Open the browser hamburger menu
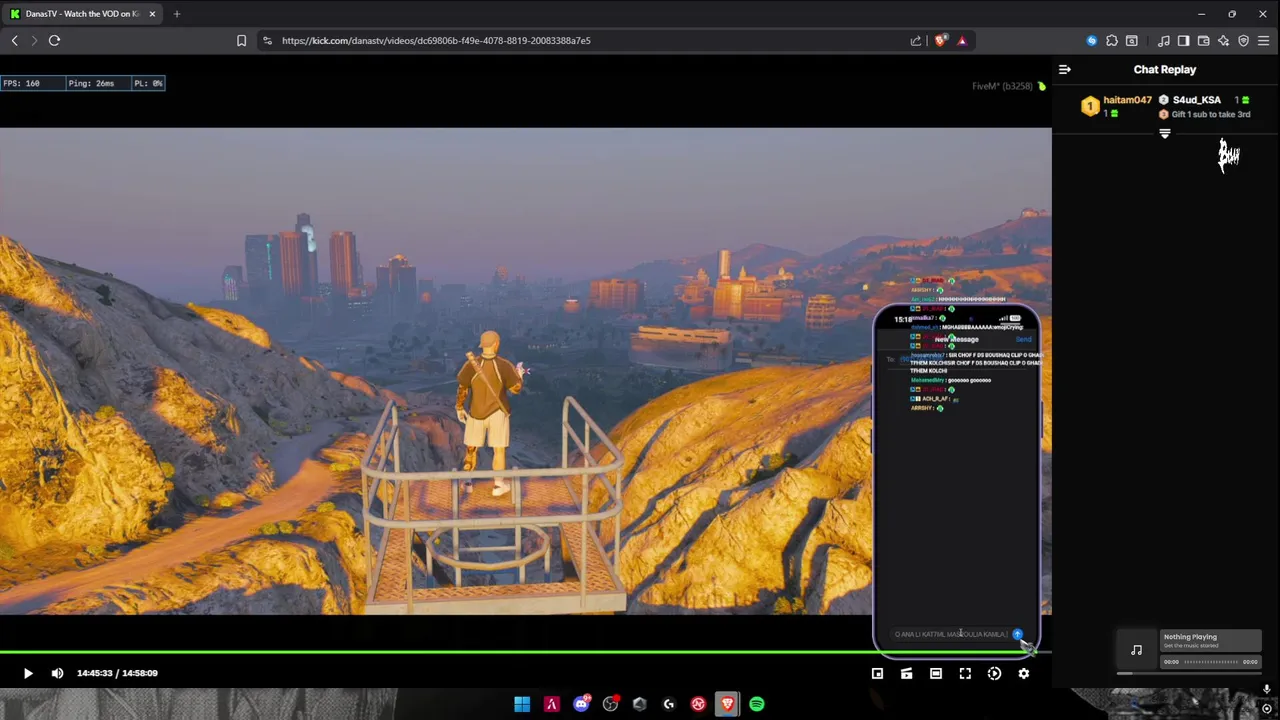Screen dimensions: 1280x720 coord(1264,41)
